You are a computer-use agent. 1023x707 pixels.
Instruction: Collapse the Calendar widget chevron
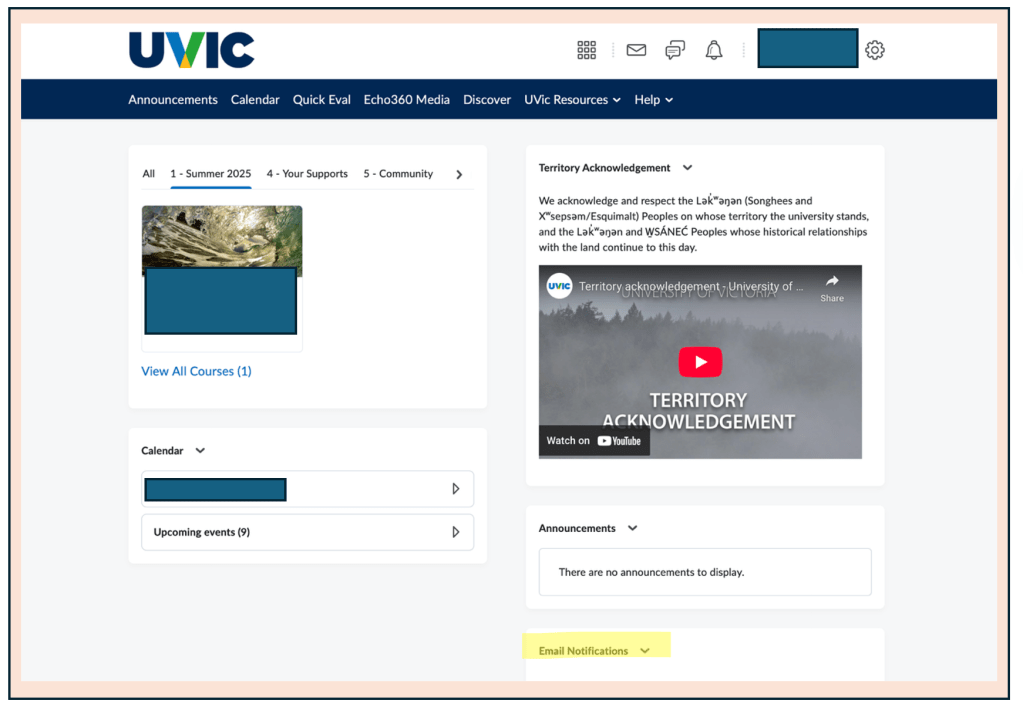coord(200,451)
